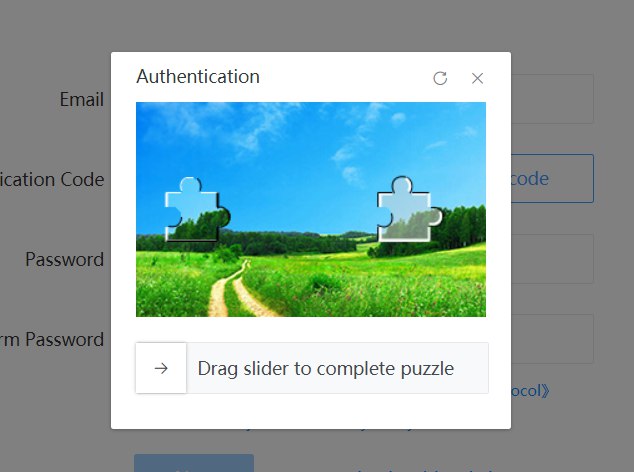This screenshot has height=472, width=634.
Task: Click the arrow slider handle
Action: click(161, 368)
